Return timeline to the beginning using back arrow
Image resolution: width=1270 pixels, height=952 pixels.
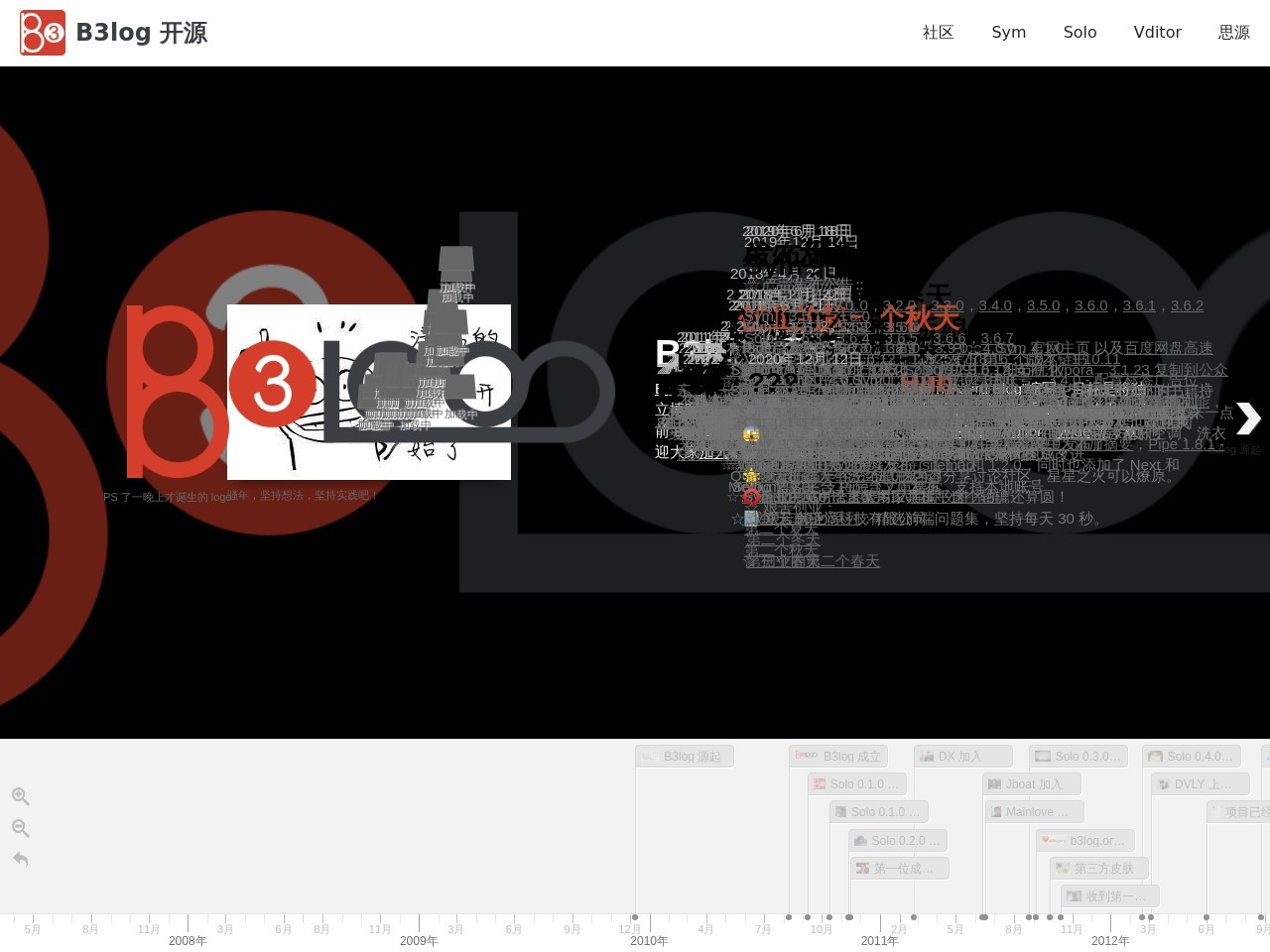[x=20, y=859]
